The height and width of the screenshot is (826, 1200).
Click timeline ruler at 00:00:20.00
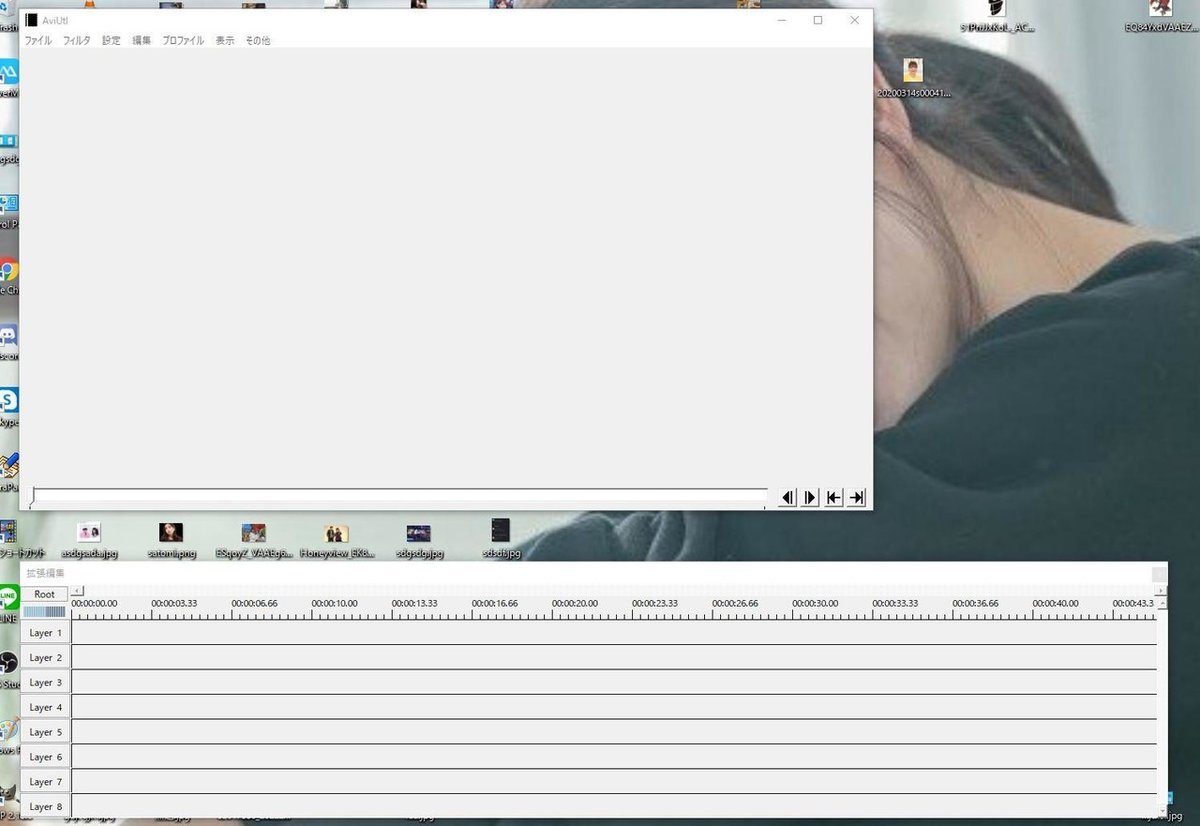574,604
